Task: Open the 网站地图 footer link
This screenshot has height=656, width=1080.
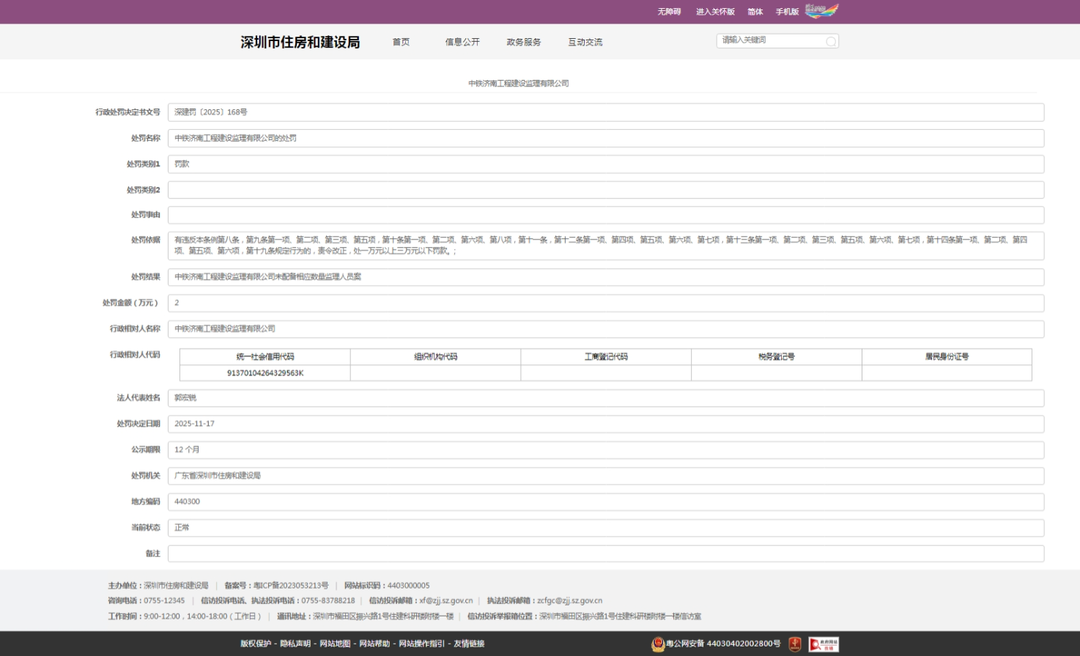Action: (335, 644)
